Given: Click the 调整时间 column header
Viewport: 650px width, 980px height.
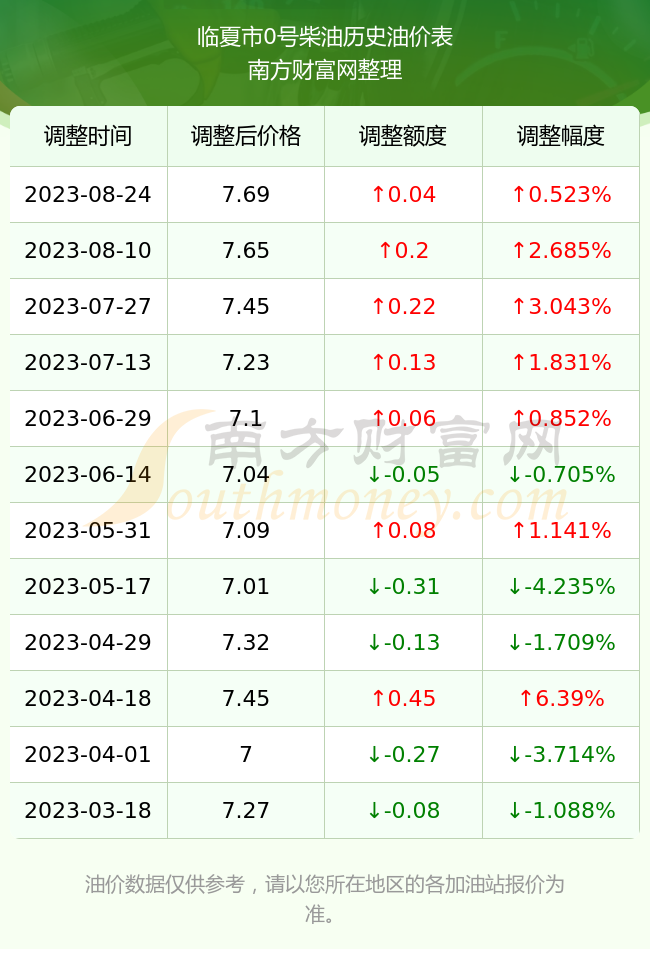Looking at the screenshot, I should [88, 136].
